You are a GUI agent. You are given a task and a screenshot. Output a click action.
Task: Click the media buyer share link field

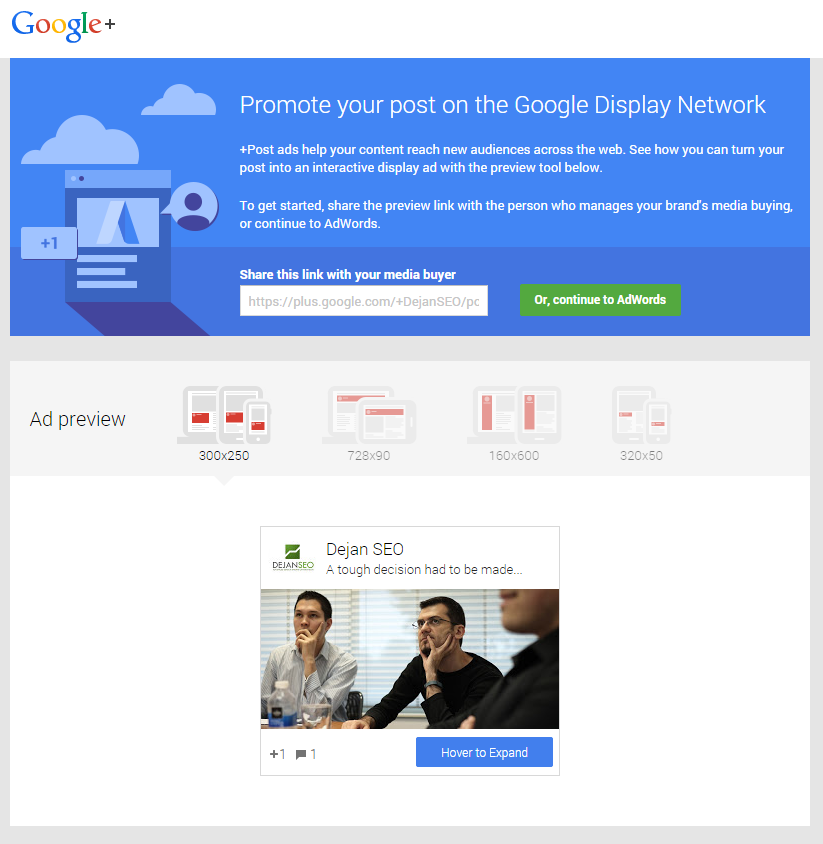364,301
